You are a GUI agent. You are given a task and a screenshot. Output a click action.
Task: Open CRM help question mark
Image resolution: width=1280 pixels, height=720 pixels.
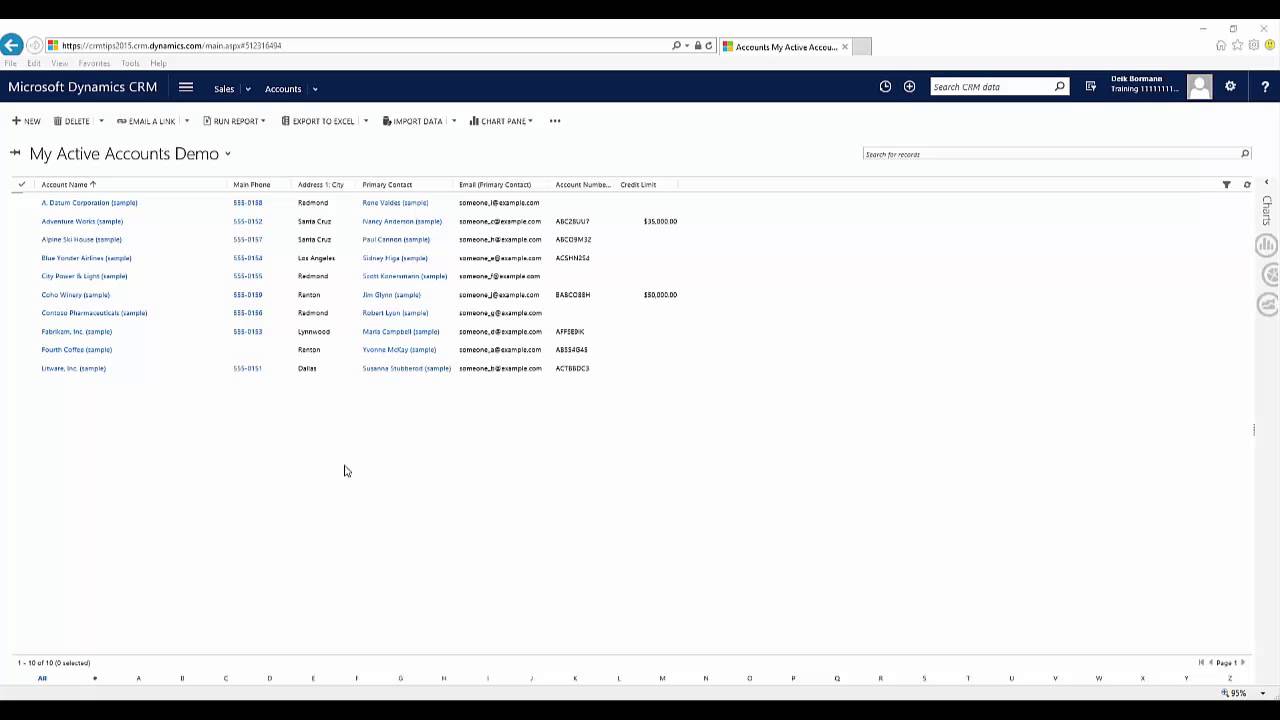tap(1265, 87)
